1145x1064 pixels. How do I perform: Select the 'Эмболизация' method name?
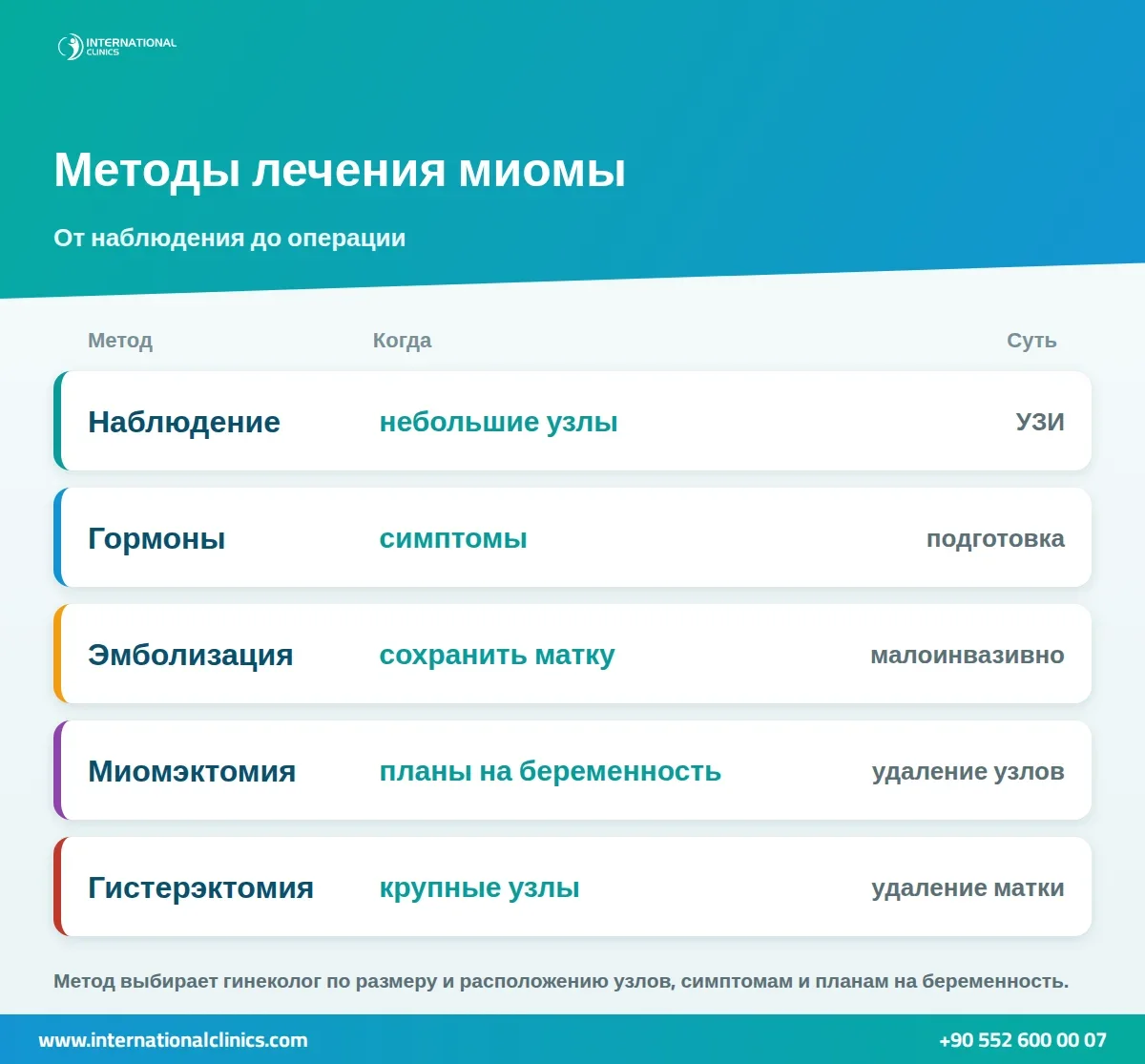[x=190, y=655]
